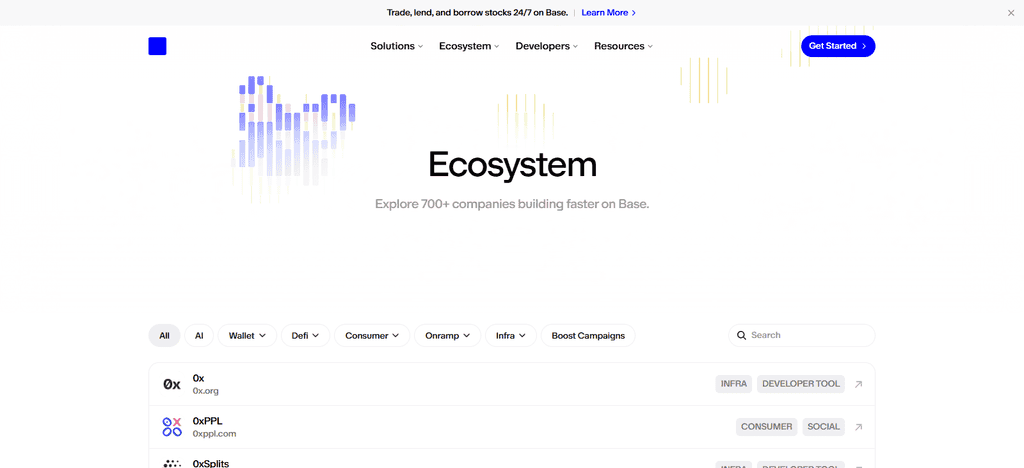Expand the Defi filter dropdown
The image size is (1024, 468).
tap(306, 335)
